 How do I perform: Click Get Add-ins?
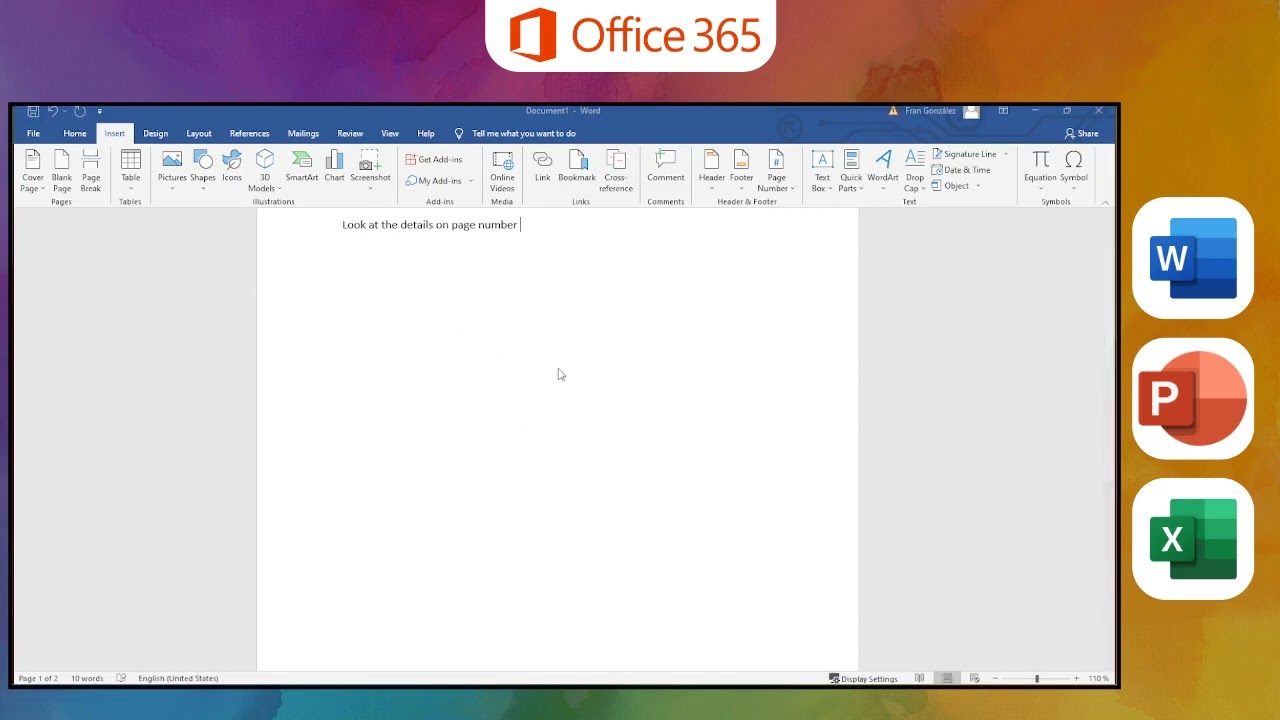434,159
